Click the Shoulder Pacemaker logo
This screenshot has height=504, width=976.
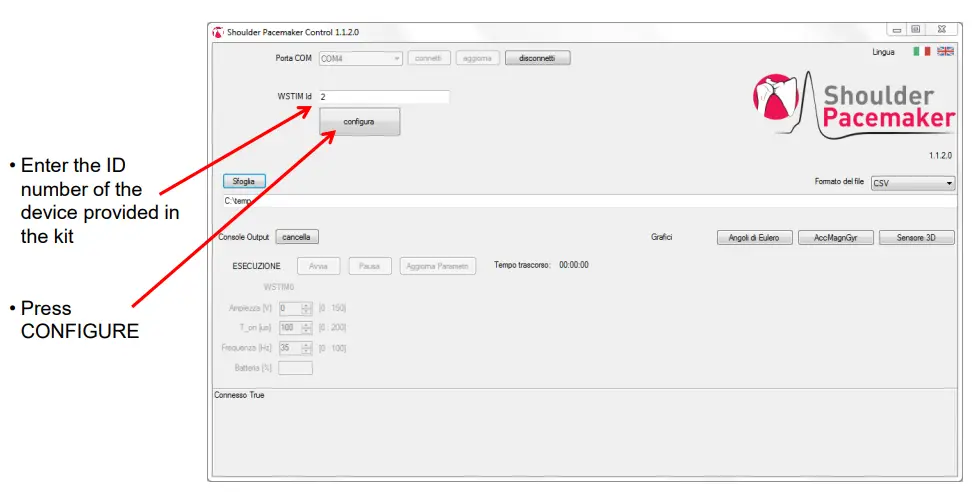click(x=853, y=103)
